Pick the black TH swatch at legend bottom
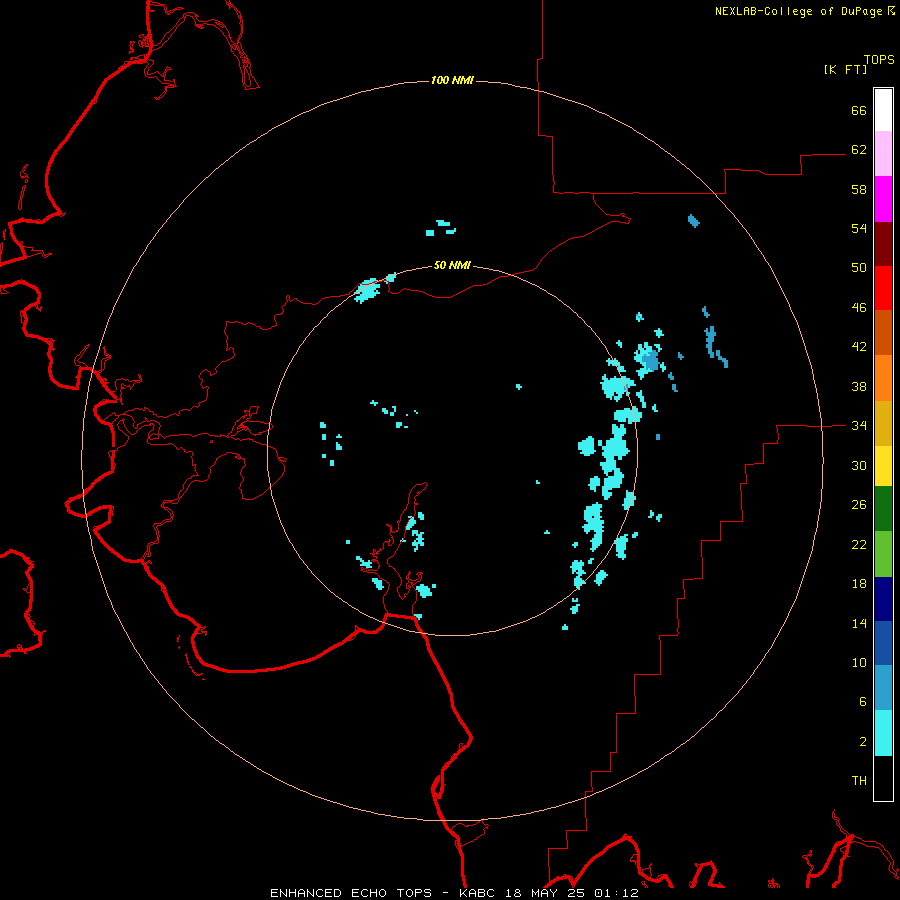This screenshot has width=900, height=900. 883,778
